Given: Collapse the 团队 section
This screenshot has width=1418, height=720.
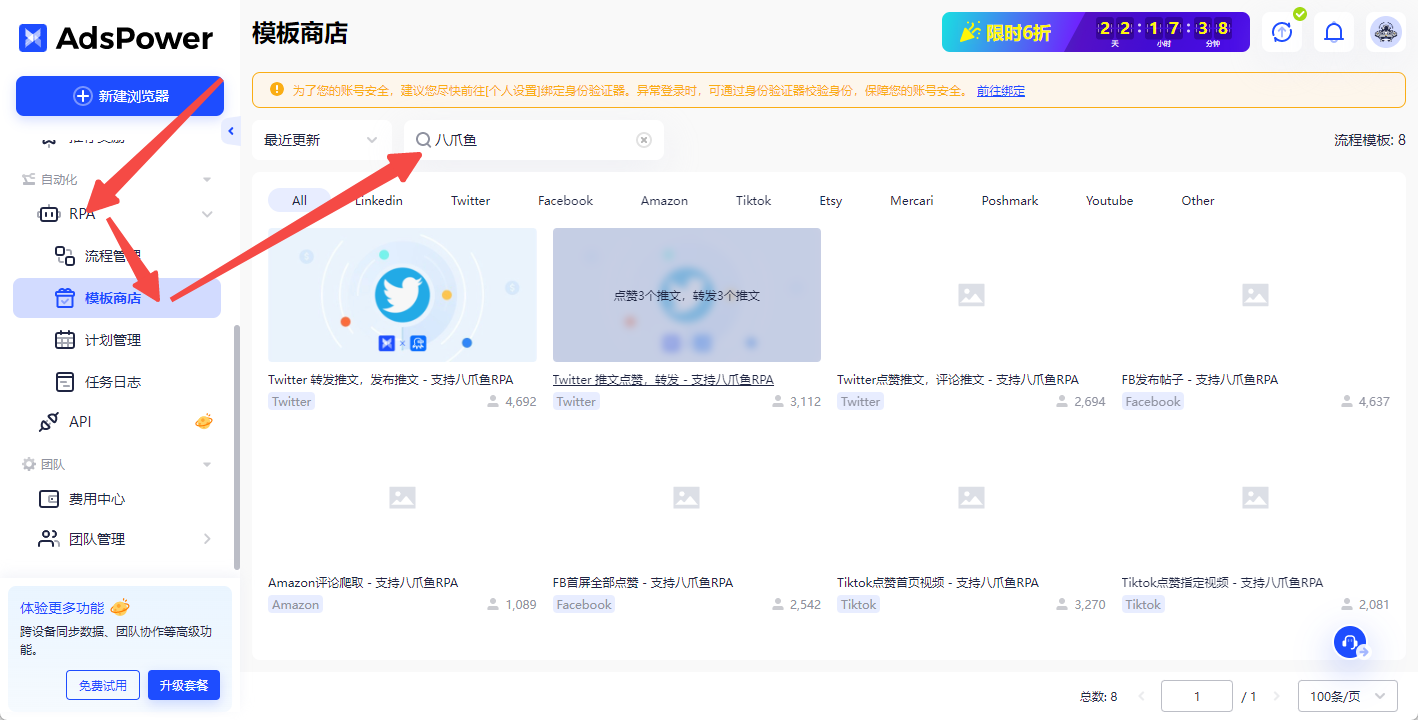Looking at the screenshot, I should 207,464.
